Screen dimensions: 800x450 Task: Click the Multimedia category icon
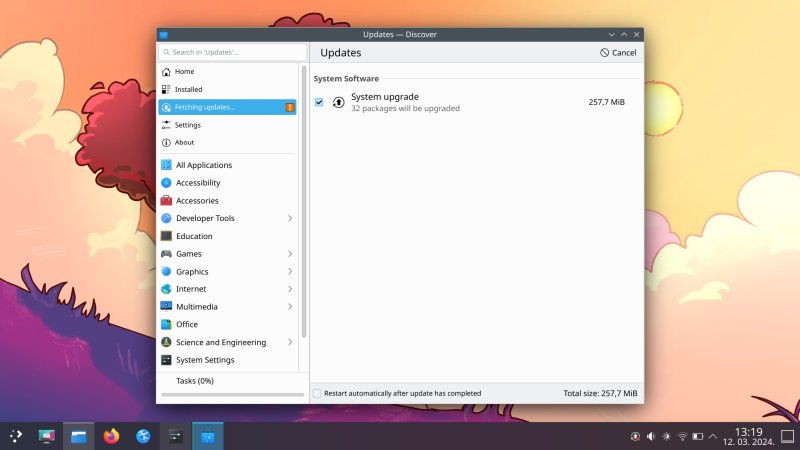coord(166,307)
